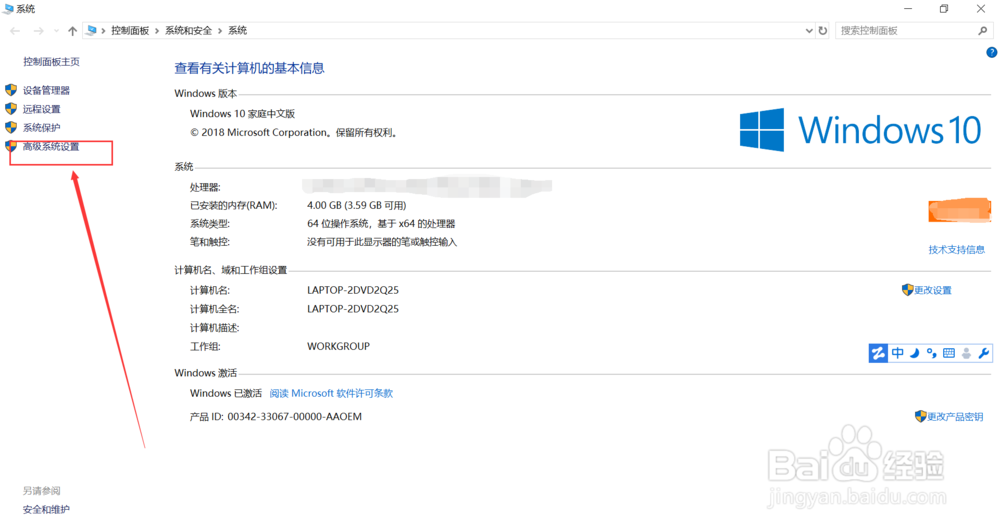Select the WORKGROUP value
Viewport: 1000px width, 531px height.
pos(338,346)
